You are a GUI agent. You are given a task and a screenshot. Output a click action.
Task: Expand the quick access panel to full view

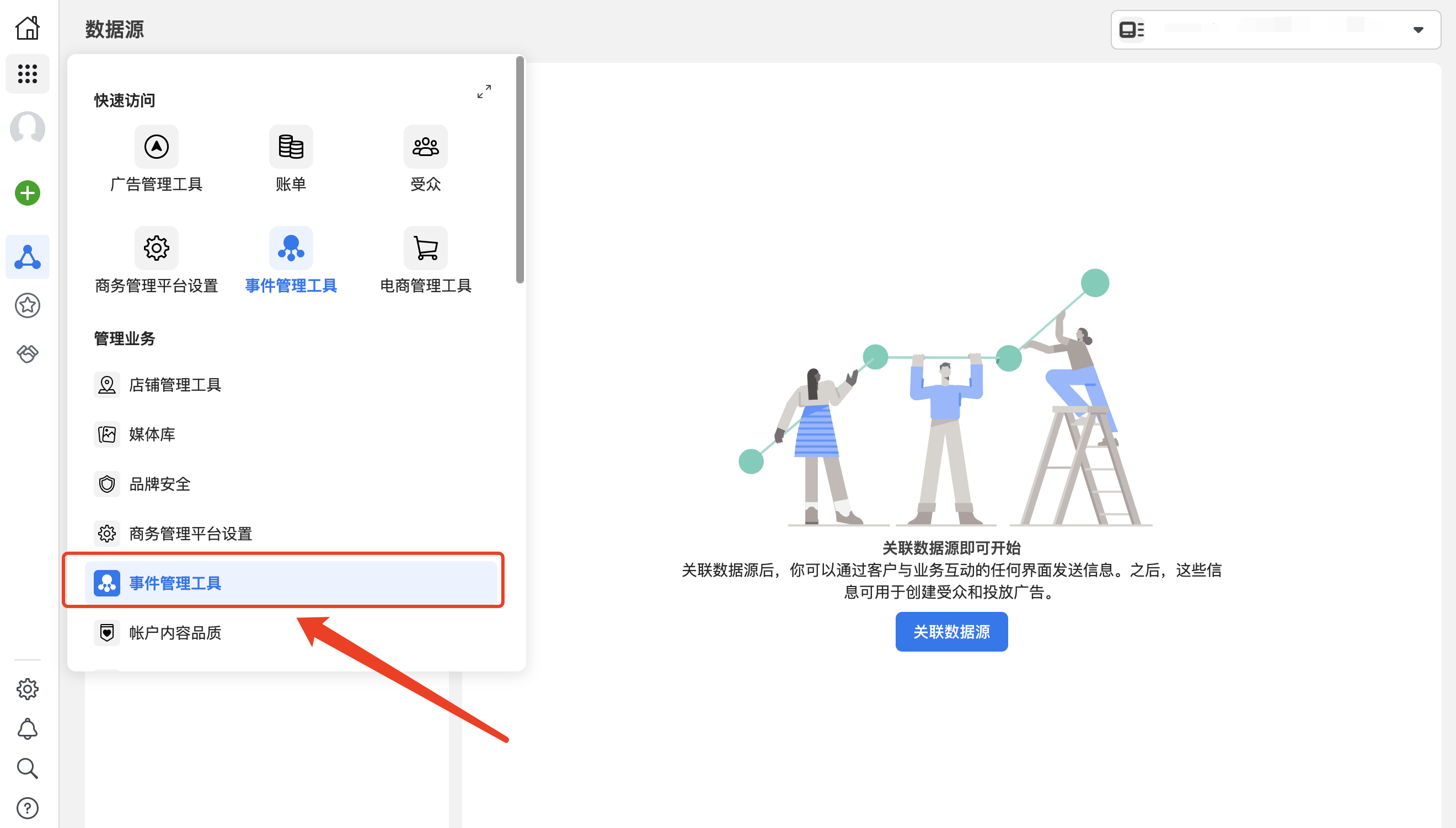click(x=484, y=92)
